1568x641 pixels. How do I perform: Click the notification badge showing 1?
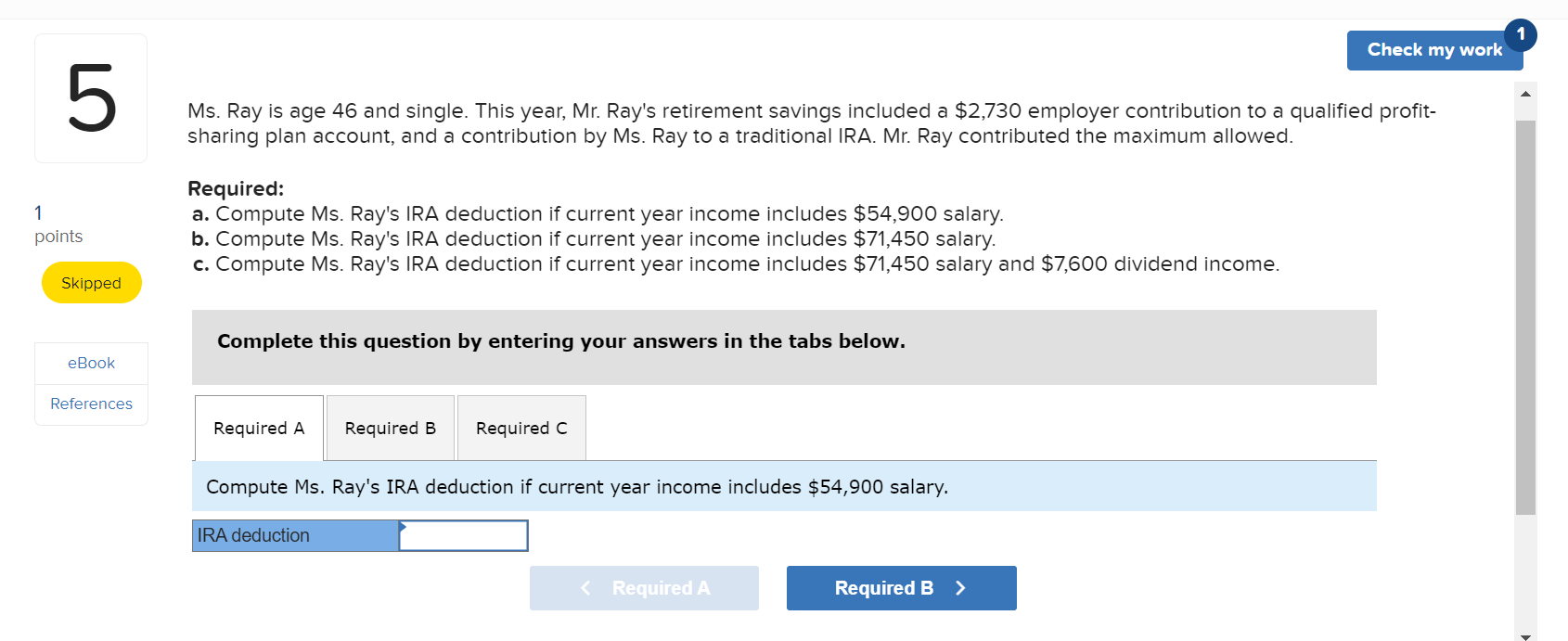click(1521, 34)
